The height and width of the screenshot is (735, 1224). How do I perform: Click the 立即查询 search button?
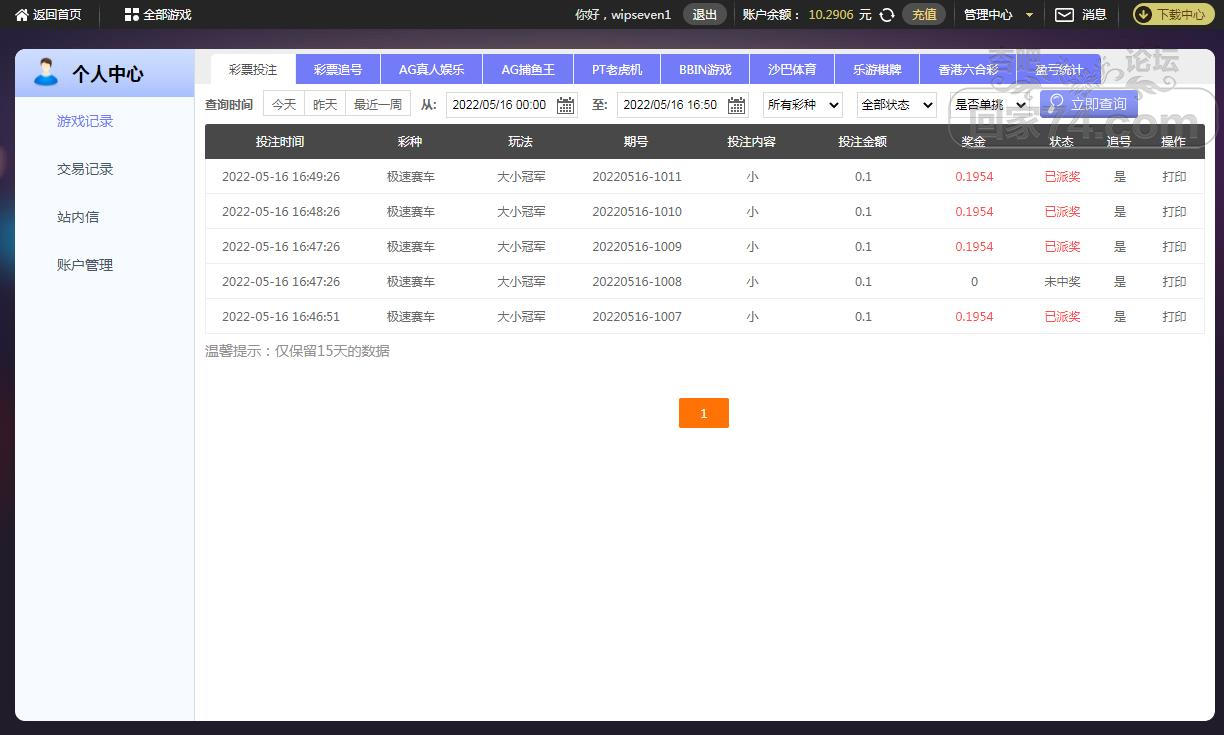tap(1088, 104)
